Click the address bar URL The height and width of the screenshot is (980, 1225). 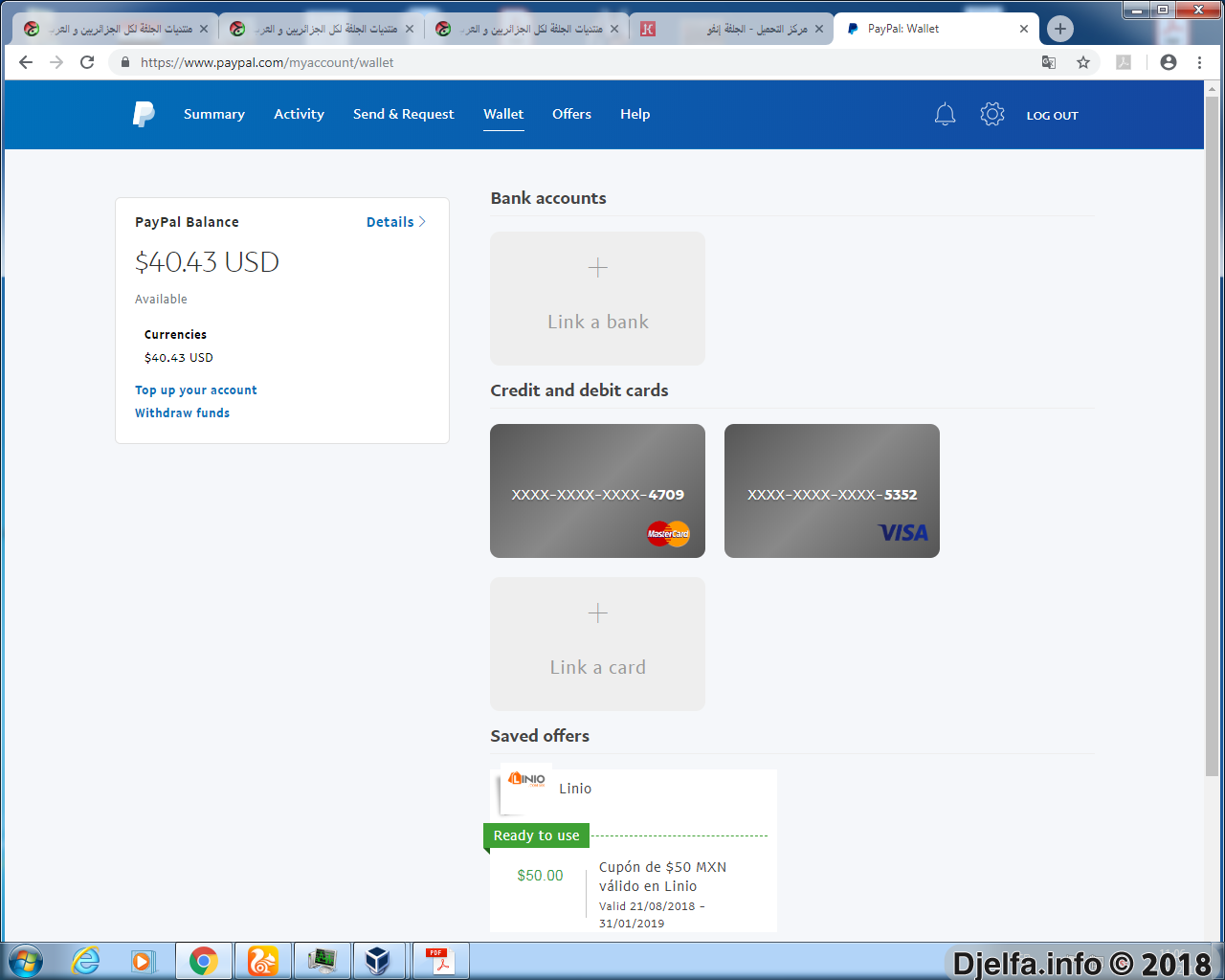coord(267,62)
